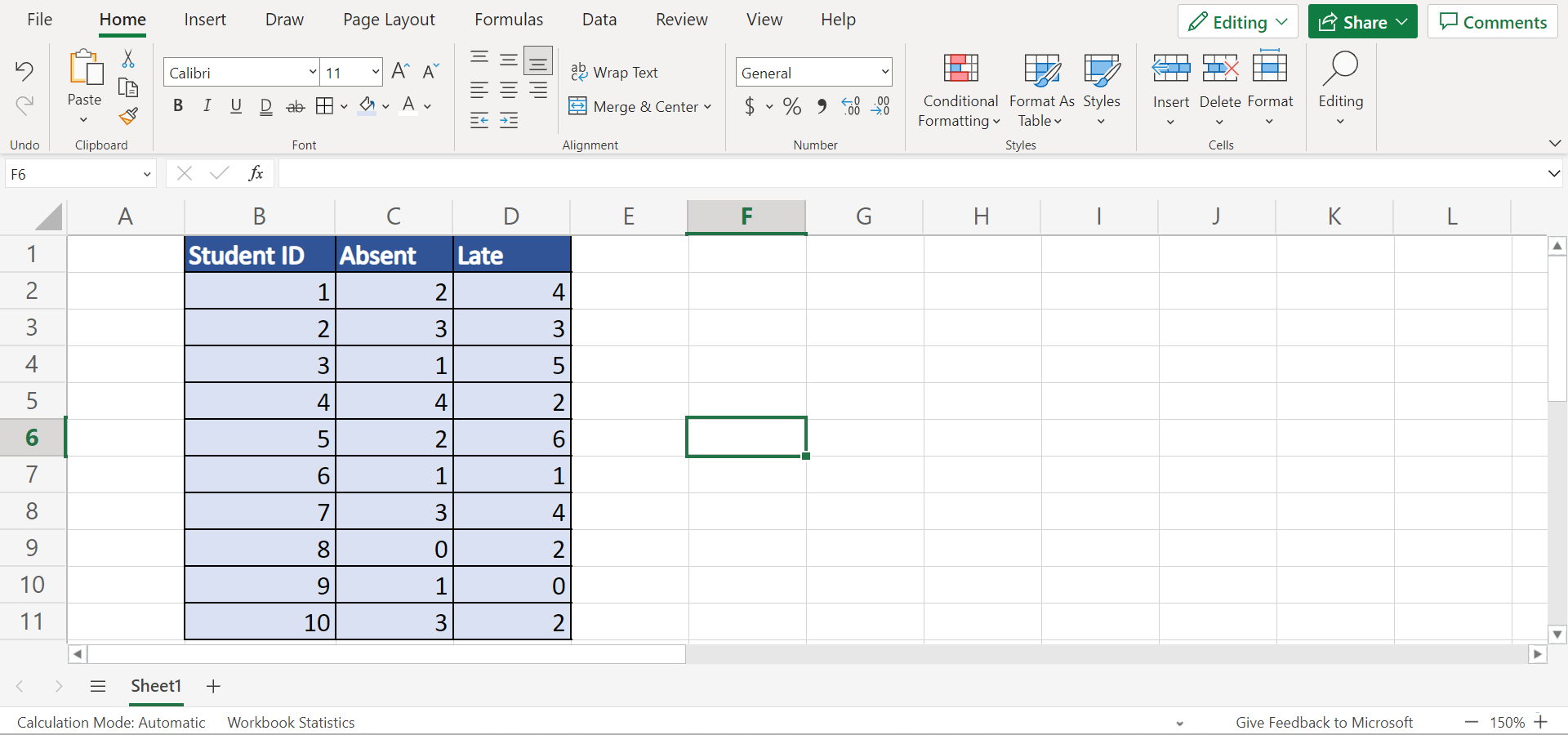Click the Format Painter brush icon
The image size is (1568, 735).
click(128, 117)
